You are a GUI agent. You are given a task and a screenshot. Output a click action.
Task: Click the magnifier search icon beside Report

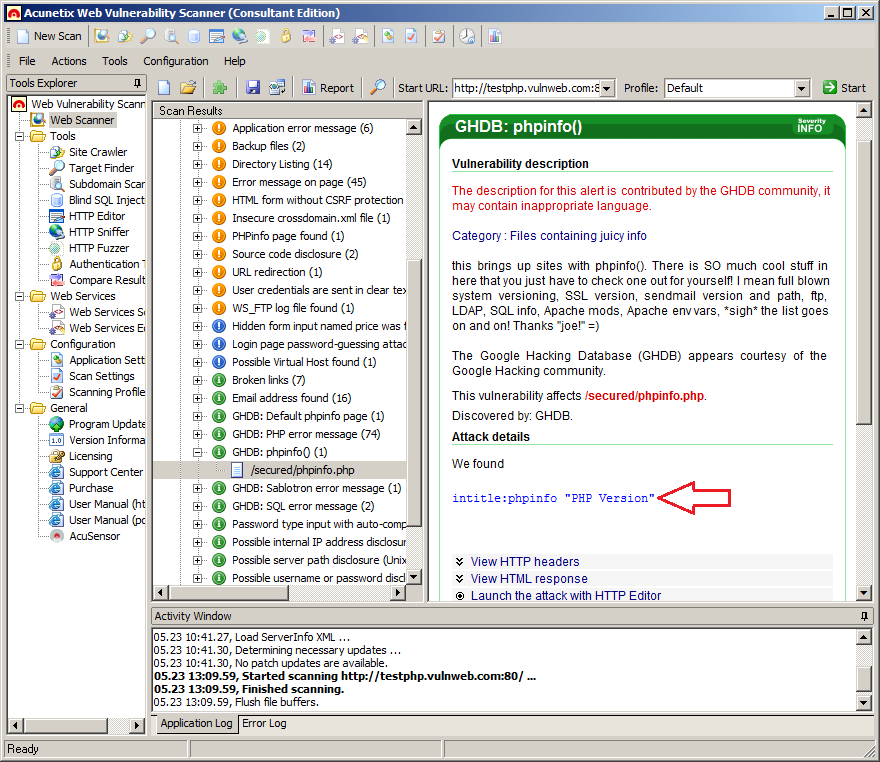point(378,88)
